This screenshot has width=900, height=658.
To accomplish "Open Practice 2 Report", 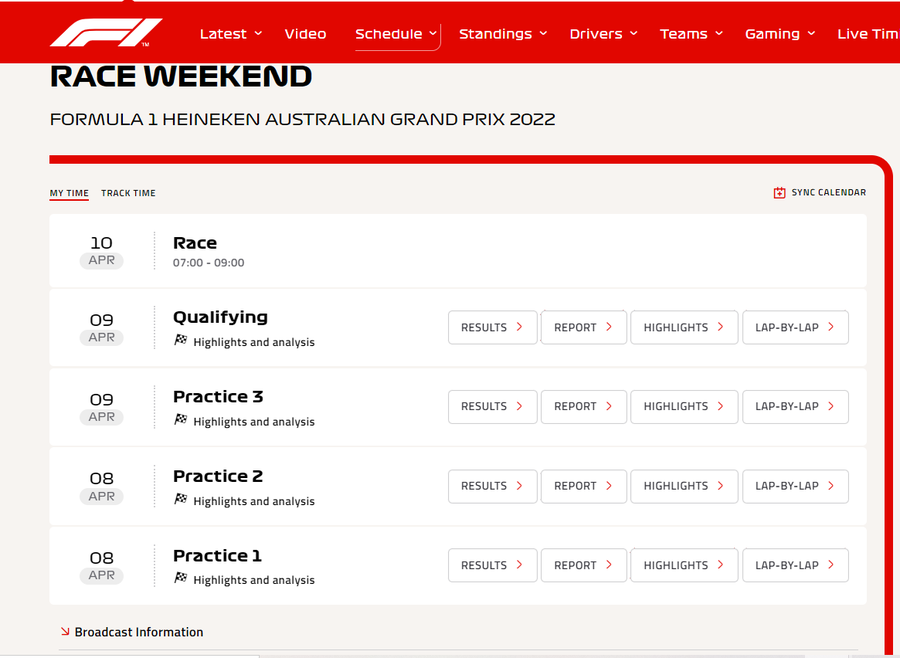I will (584, 486).
